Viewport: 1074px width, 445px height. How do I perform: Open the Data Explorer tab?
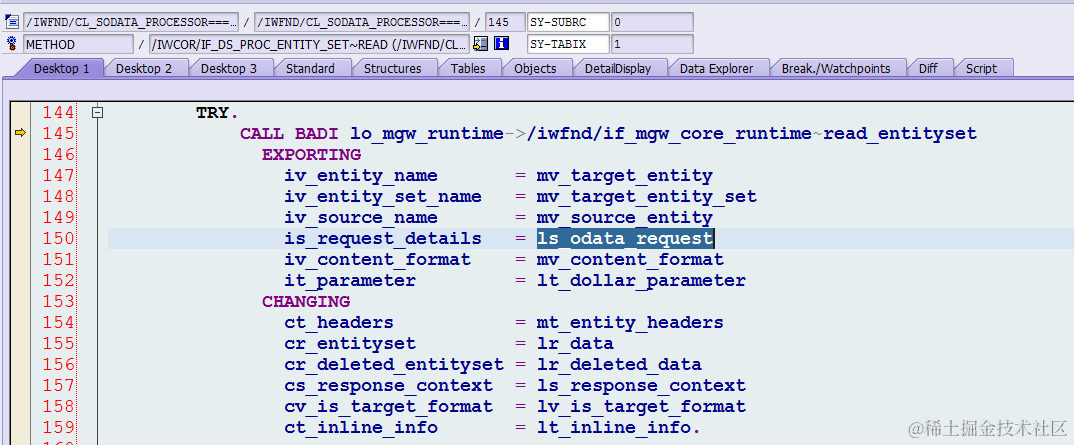[716, 68]
